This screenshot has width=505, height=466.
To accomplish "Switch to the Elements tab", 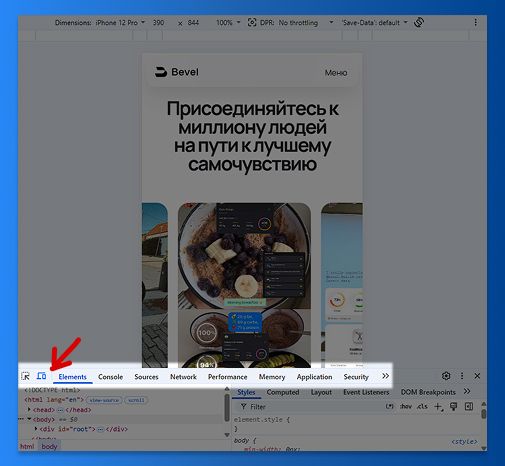I will 72,377.
